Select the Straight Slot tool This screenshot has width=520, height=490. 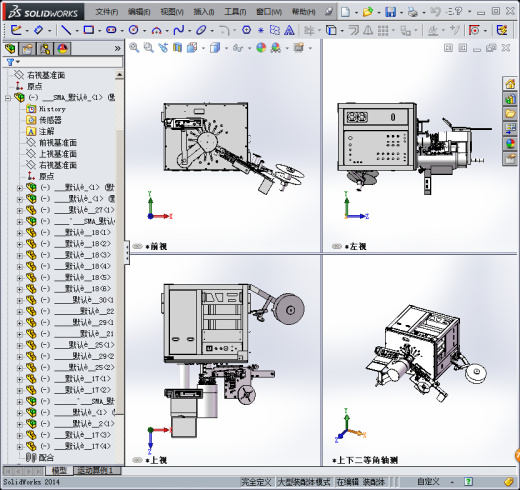pyautogui.click(x=111, y=30)
